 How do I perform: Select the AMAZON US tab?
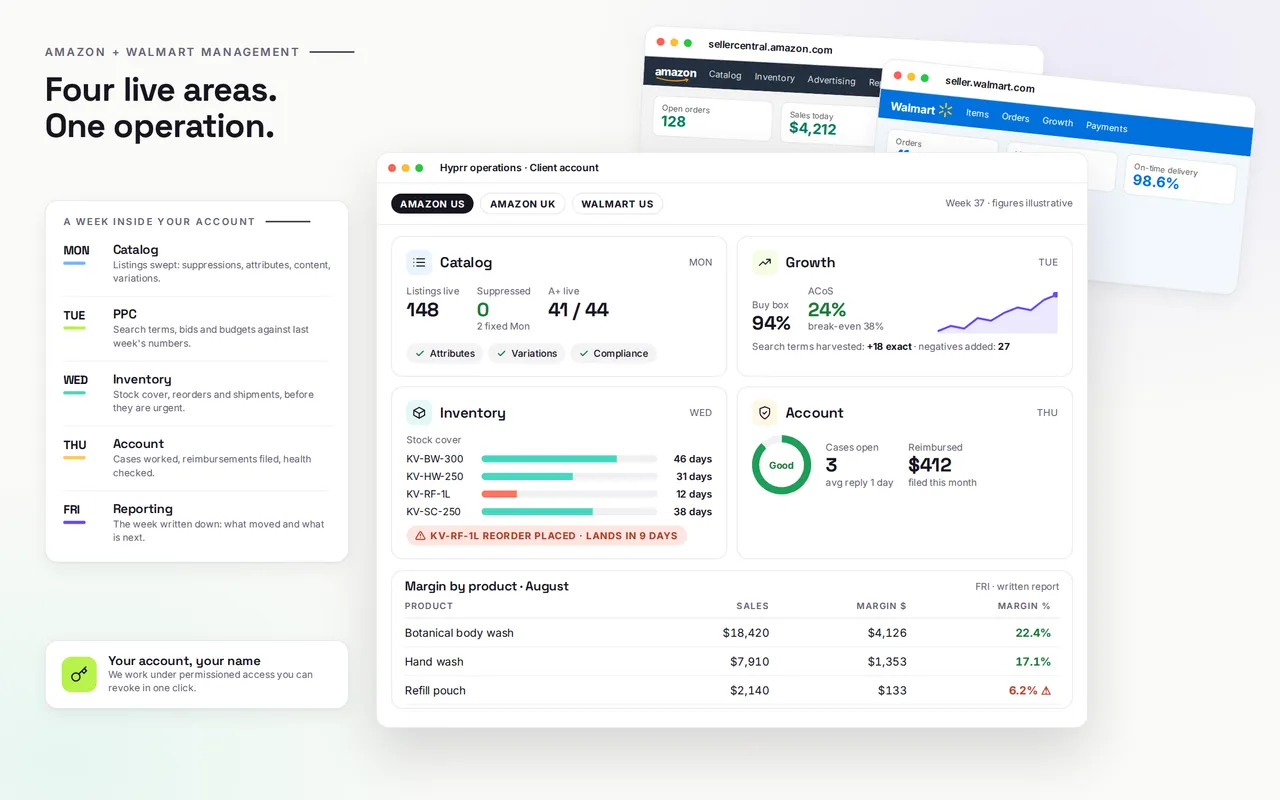point(432,204)
